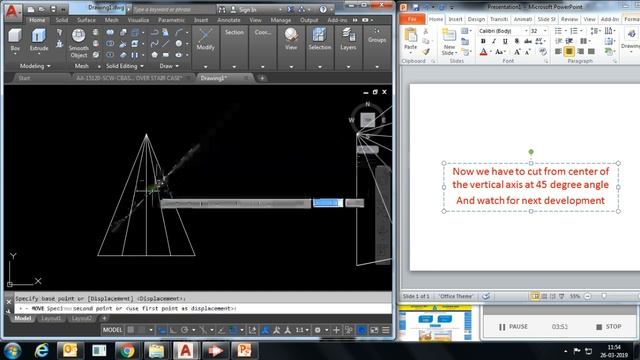Click the Paste icon in PowerPoint
The width and height of the screenshot is (640, 360).
pyautogui.click(x=410, y=36)
